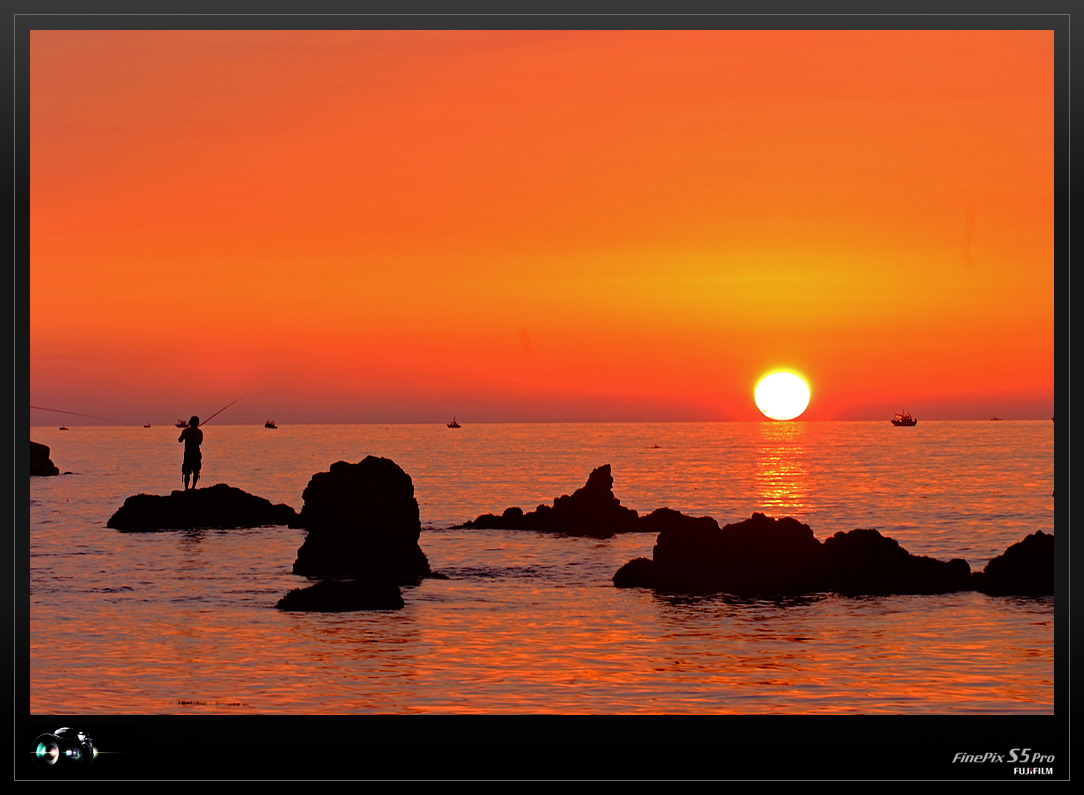The height and width of the screenshot is (795, 1084).
Task: Click the FUJIFILM brand label
Action: pyautogui.click(x=1032, y=771)
